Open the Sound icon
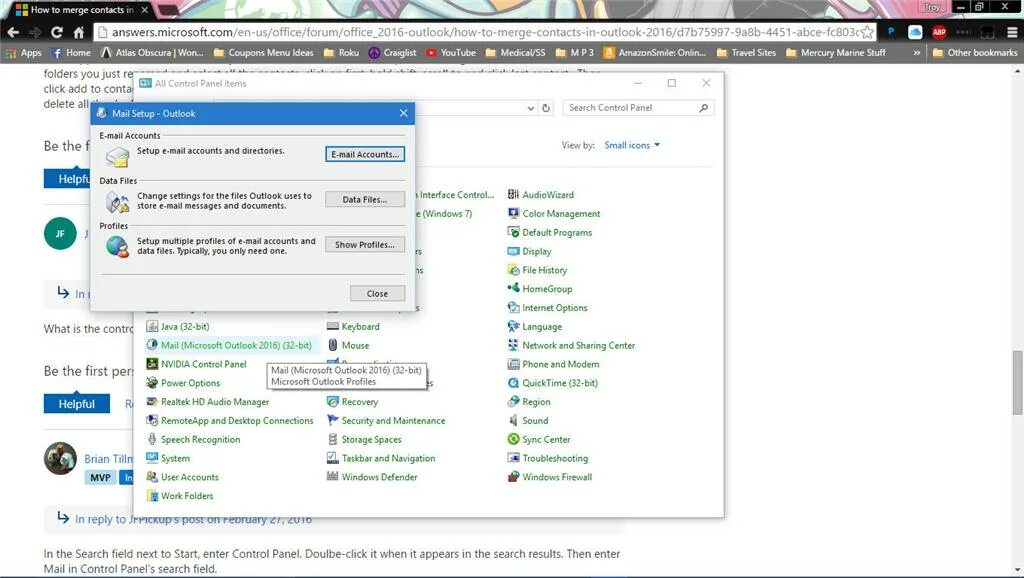Viewport: 1024px width, 578px height. click(x=528, y=421)
